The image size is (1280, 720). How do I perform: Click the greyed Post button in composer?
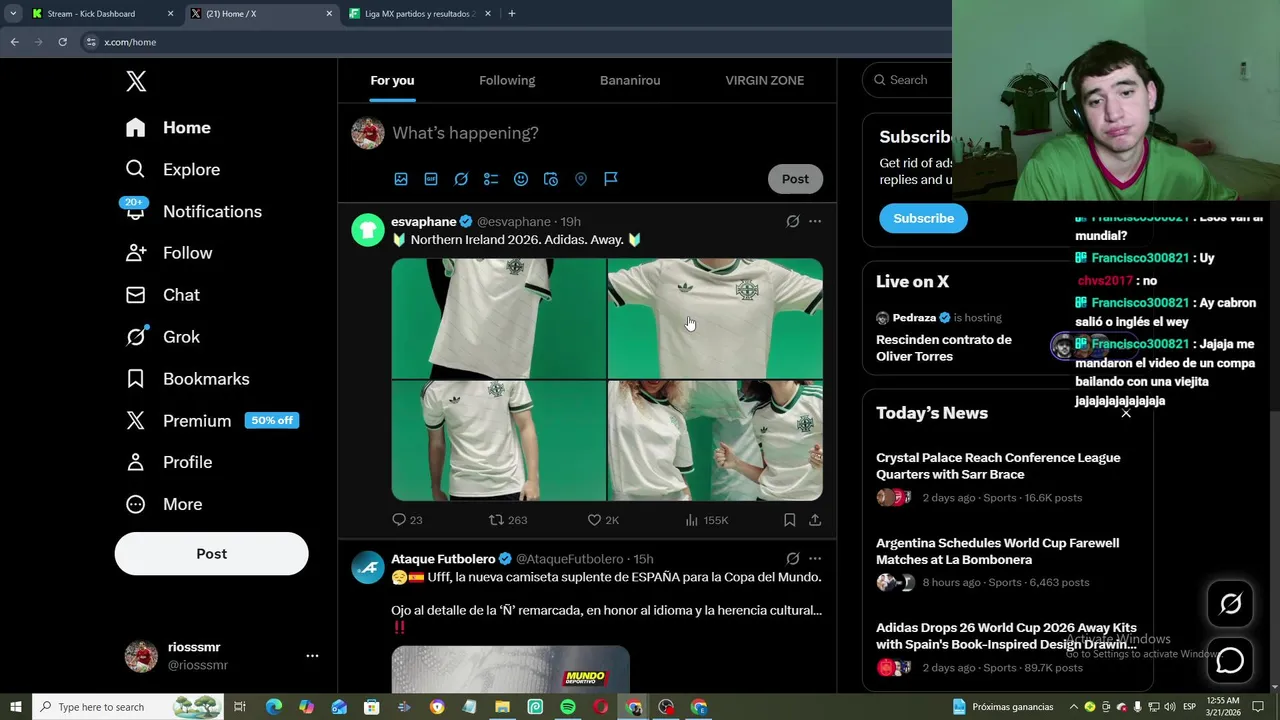click(x=795, y=179)
